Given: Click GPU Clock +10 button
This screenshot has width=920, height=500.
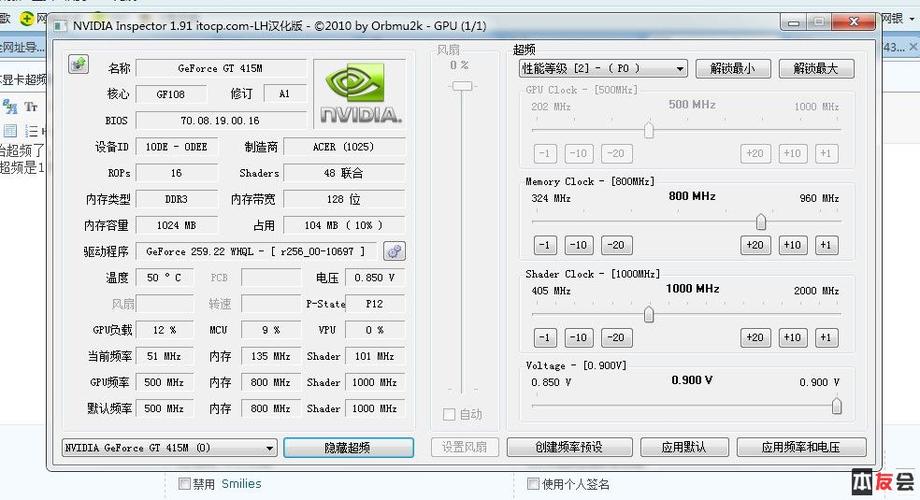Looking at the screenshot, I should (x=793, y=154).
